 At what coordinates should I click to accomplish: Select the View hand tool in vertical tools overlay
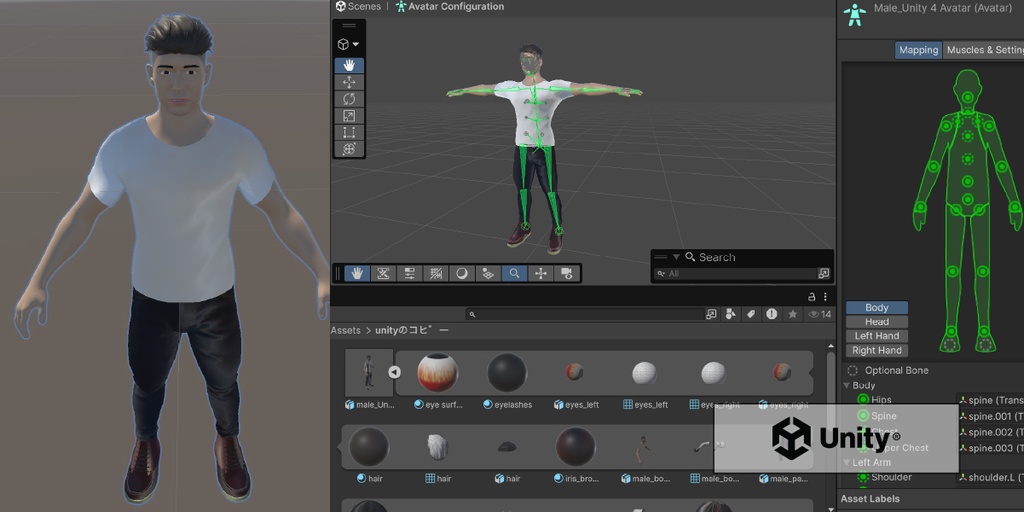(x=349, y=65)
